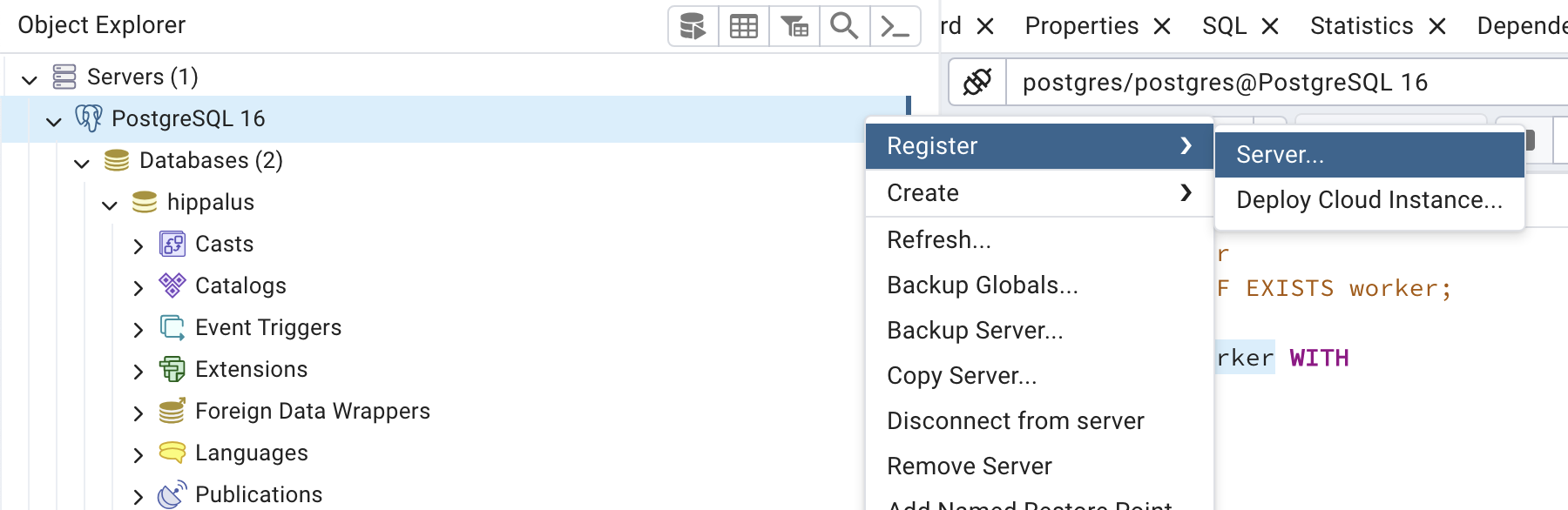Viewport: 1568px width, 510px height.
Task: Close the SQL tab
Action: point(1270,27)
